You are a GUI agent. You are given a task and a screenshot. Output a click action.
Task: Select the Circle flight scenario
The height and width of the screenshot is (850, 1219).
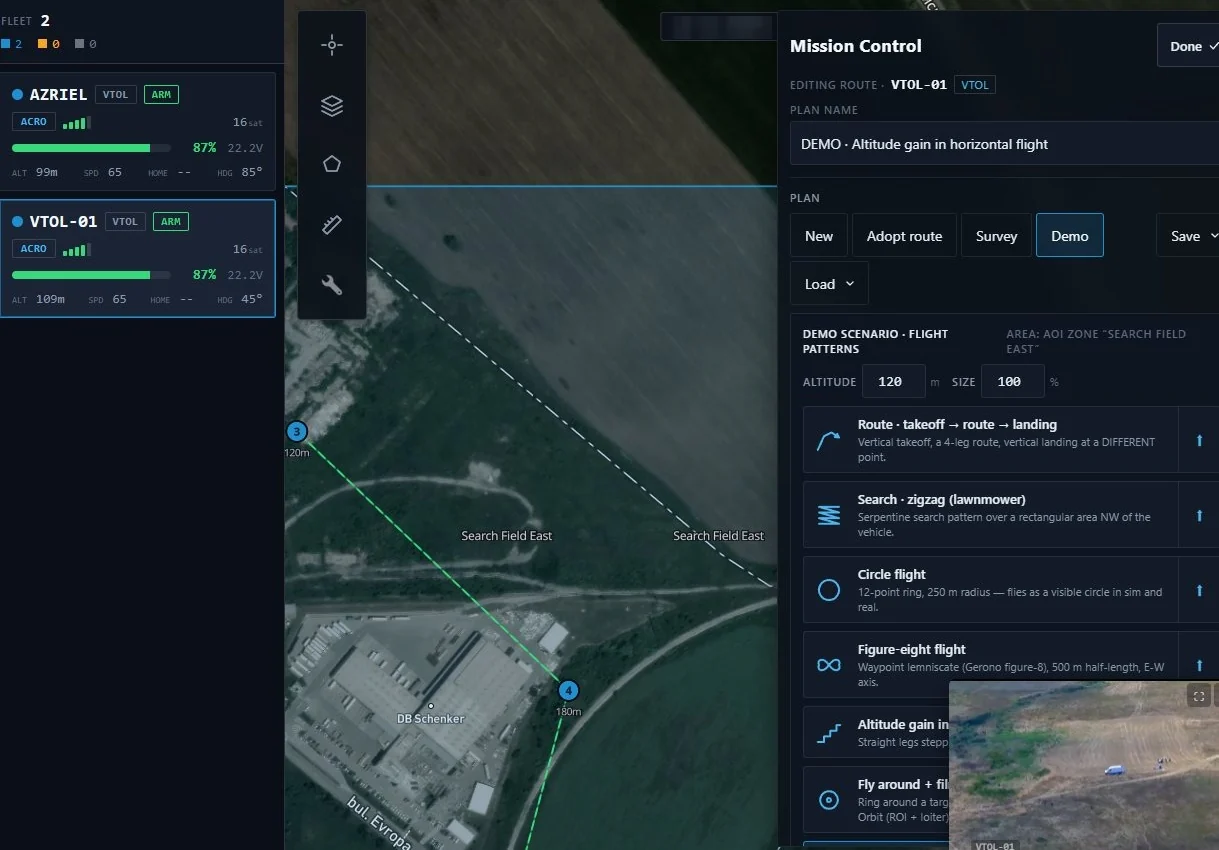(x=991, y=590)
